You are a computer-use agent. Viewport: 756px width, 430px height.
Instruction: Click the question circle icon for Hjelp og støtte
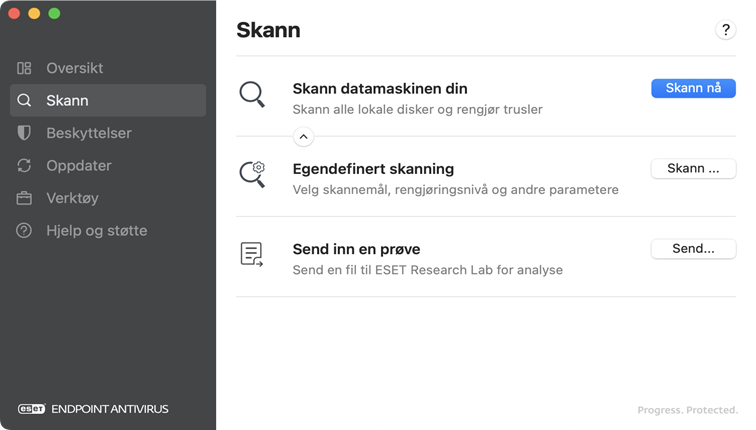click(24, 230)
